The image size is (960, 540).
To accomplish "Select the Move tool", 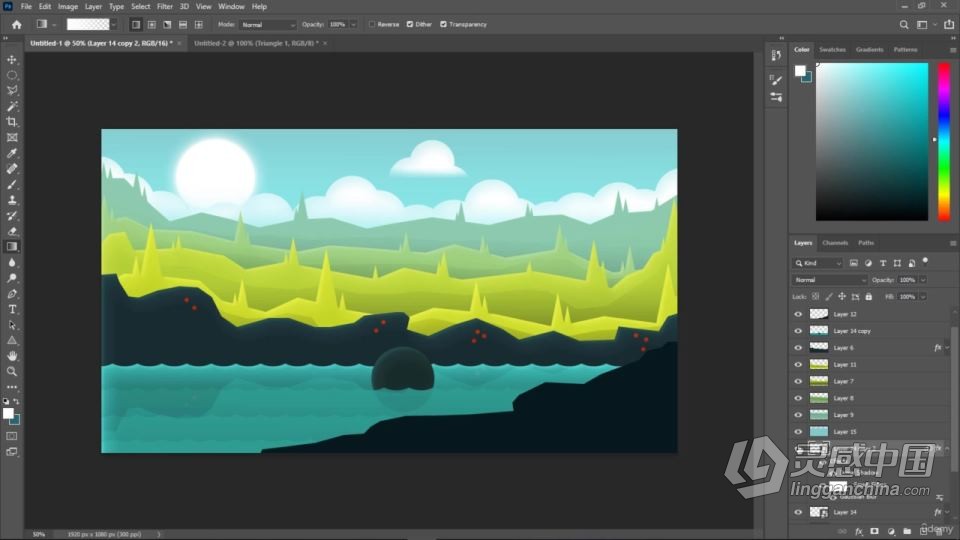I will (x=12, y=59).
